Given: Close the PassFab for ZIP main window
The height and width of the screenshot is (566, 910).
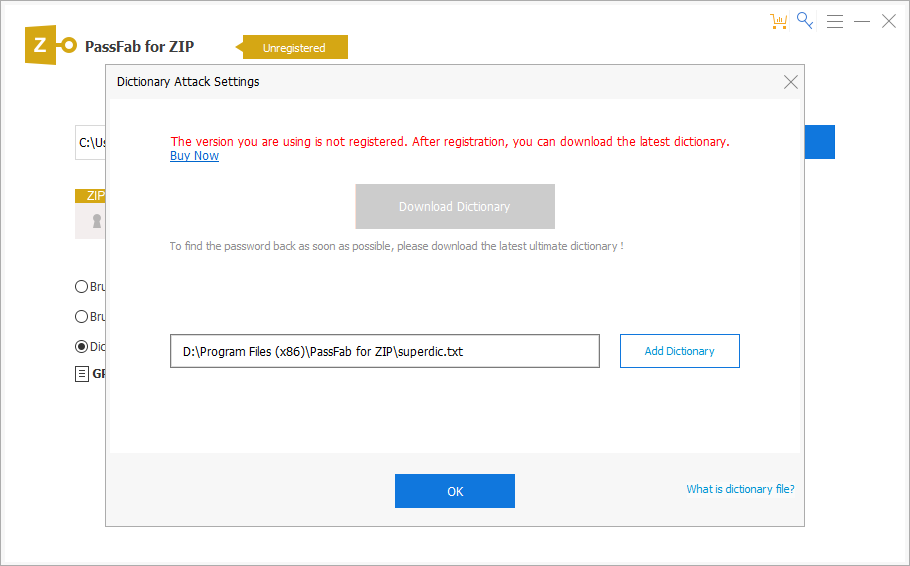Looking at the screenshot, I should point(889,21).
